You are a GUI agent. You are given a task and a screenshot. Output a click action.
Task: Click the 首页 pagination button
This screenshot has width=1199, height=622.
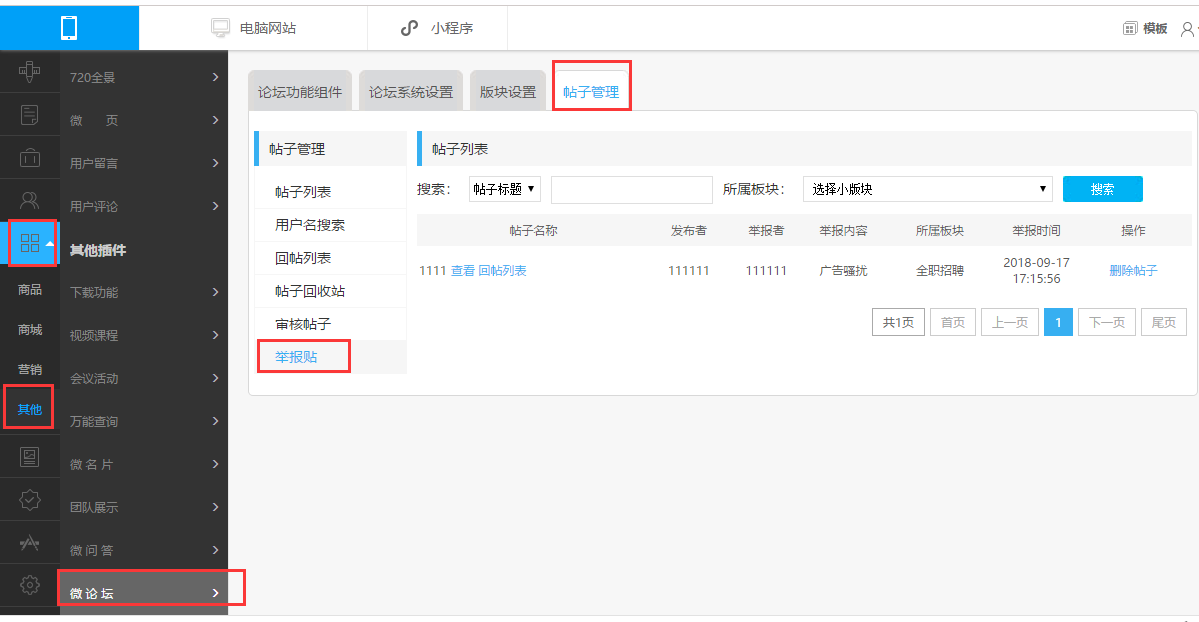point(953,322)
